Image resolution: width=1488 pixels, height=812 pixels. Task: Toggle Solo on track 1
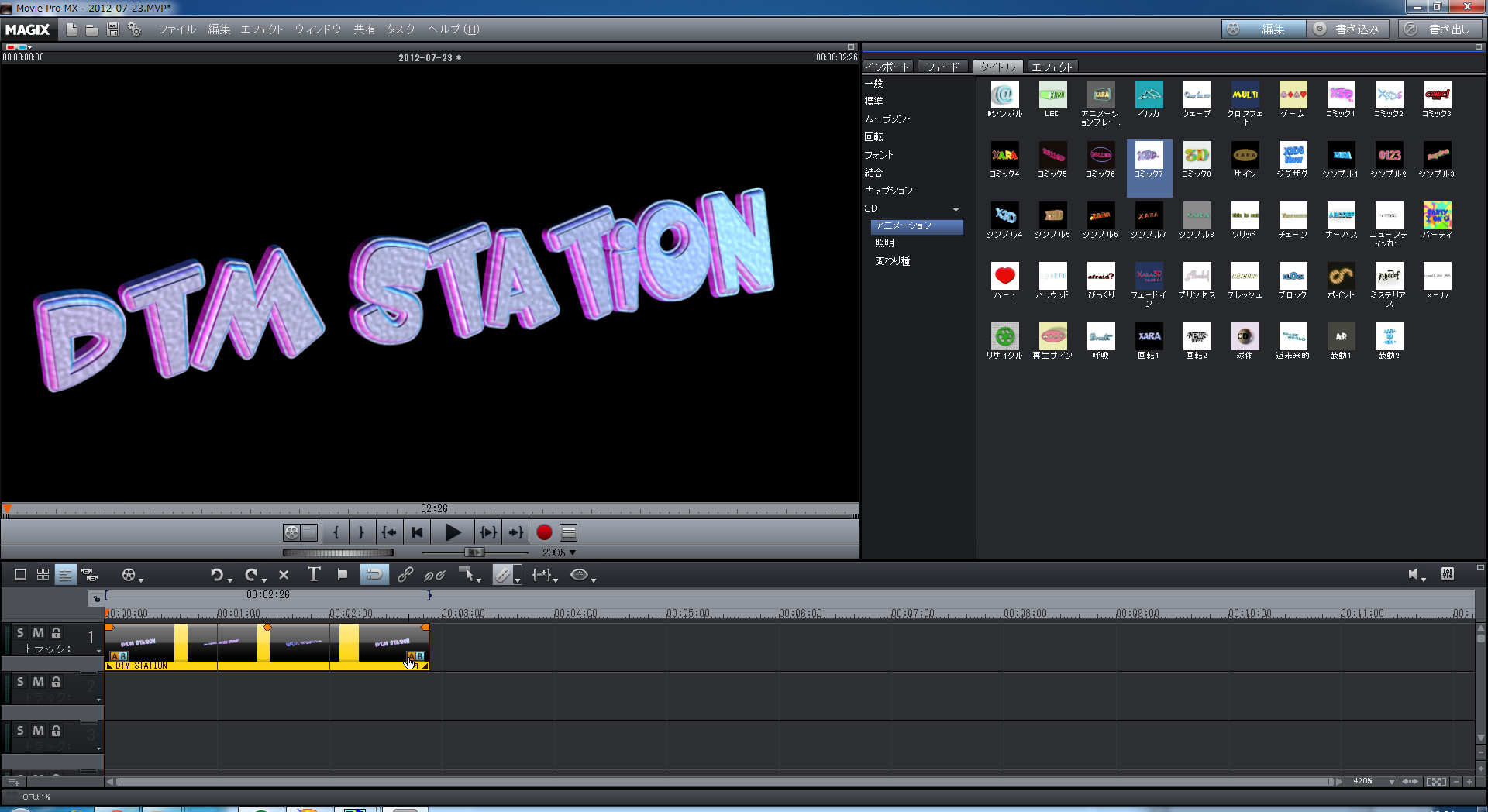pyautogui.click(x=20, y=633)
